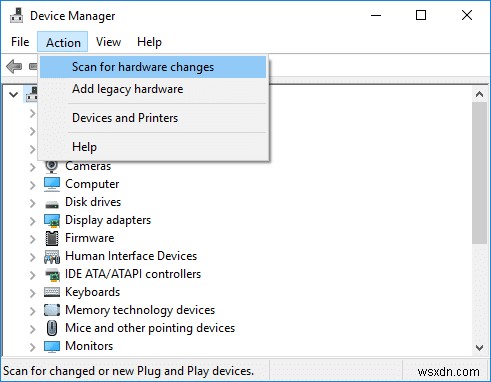Choose Scan for hardware changes
Image resolution: width=491 pixels, height=382 pixels.
click(153, 67)
